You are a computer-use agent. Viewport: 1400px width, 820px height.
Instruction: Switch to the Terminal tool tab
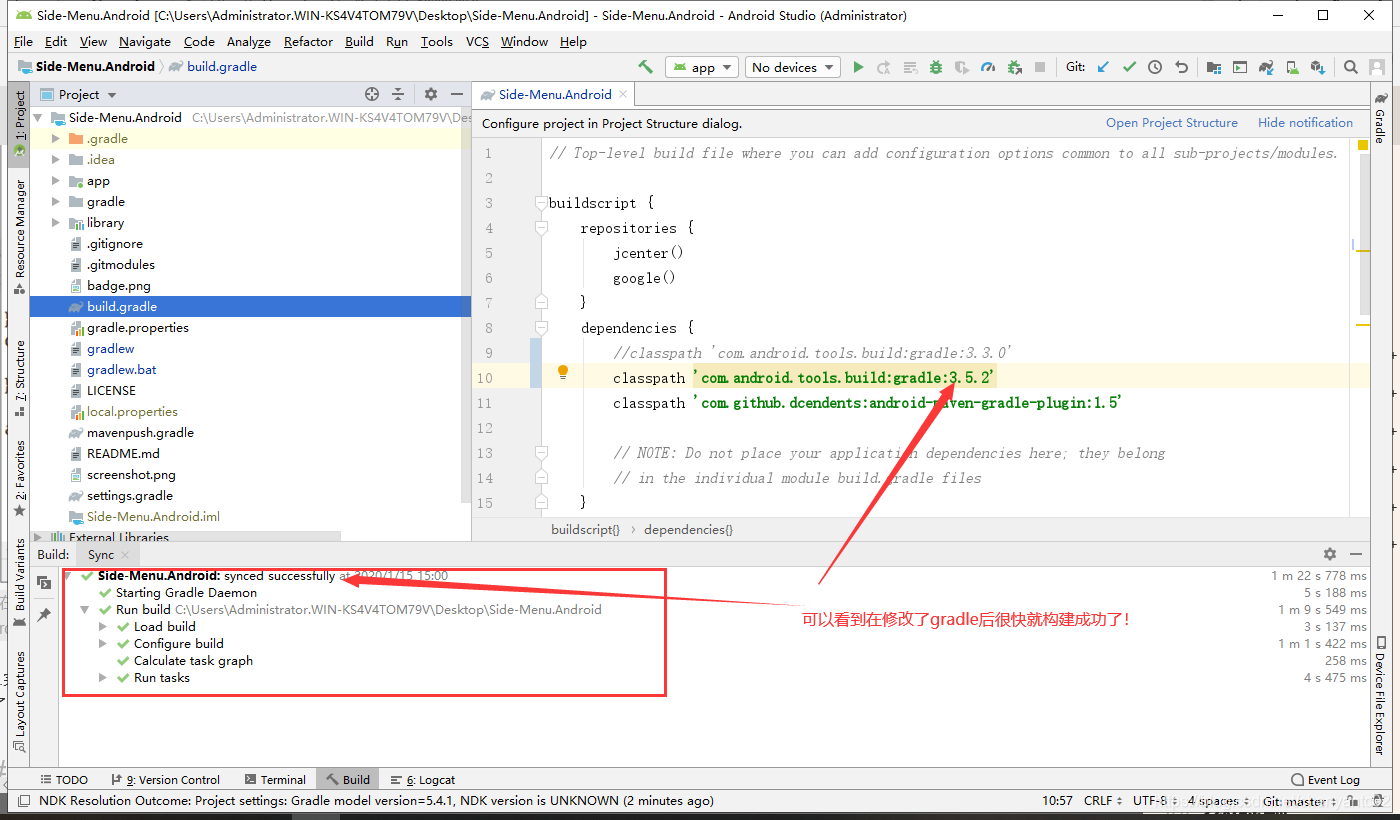(275, 779)
